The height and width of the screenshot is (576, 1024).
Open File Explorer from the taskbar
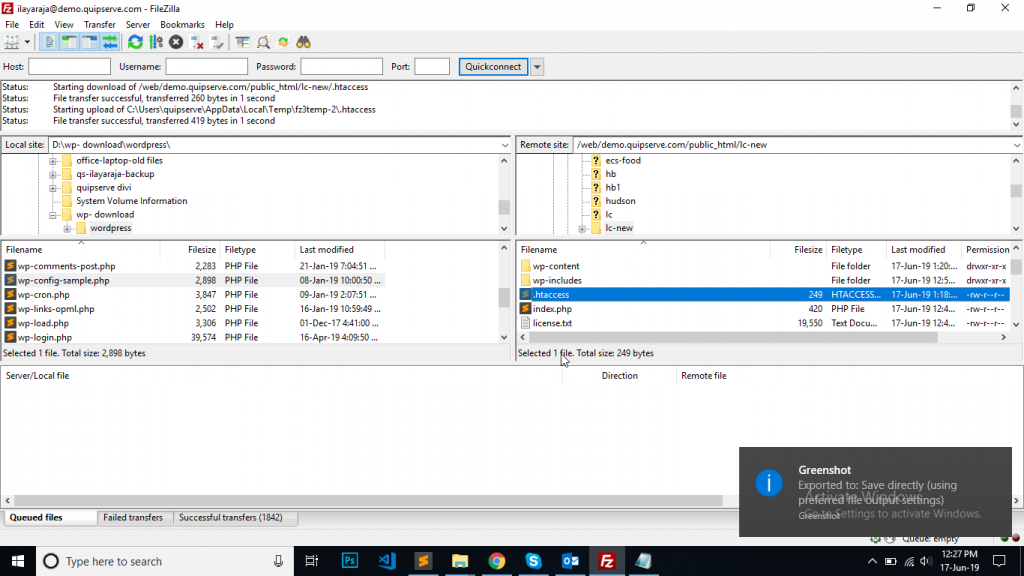tap(460, 561)
